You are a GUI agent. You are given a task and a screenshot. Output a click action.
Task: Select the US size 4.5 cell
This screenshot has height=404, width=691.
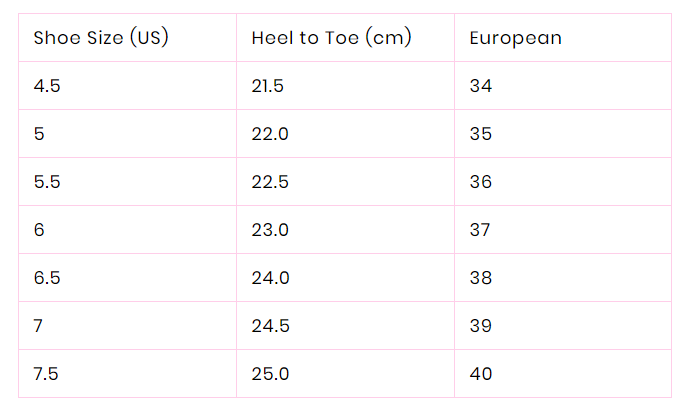[47, 86]
